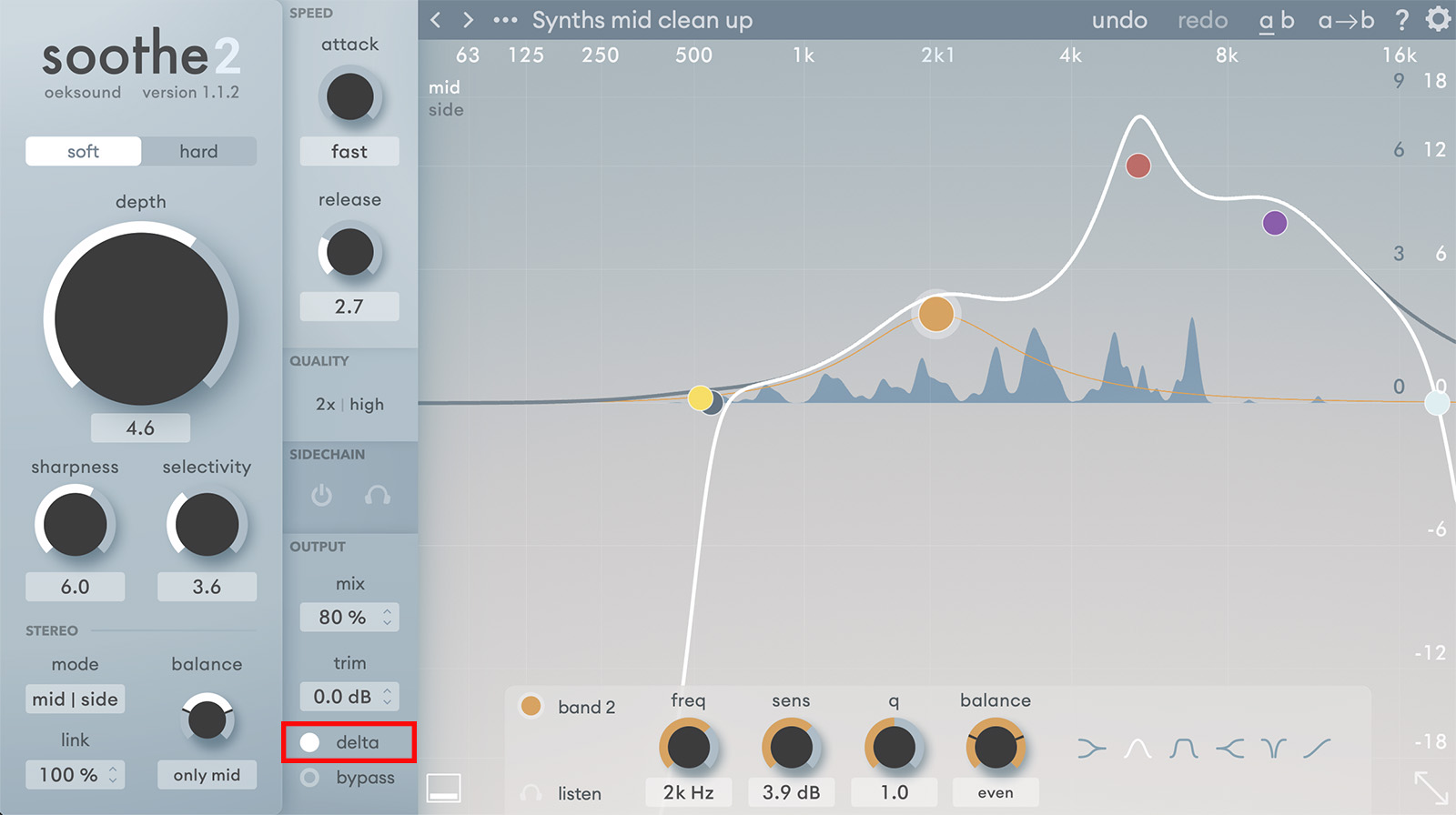Screen dimensions: 1456x815
Task: Select notch band shape icon
Action: (x=1274, y=749)
